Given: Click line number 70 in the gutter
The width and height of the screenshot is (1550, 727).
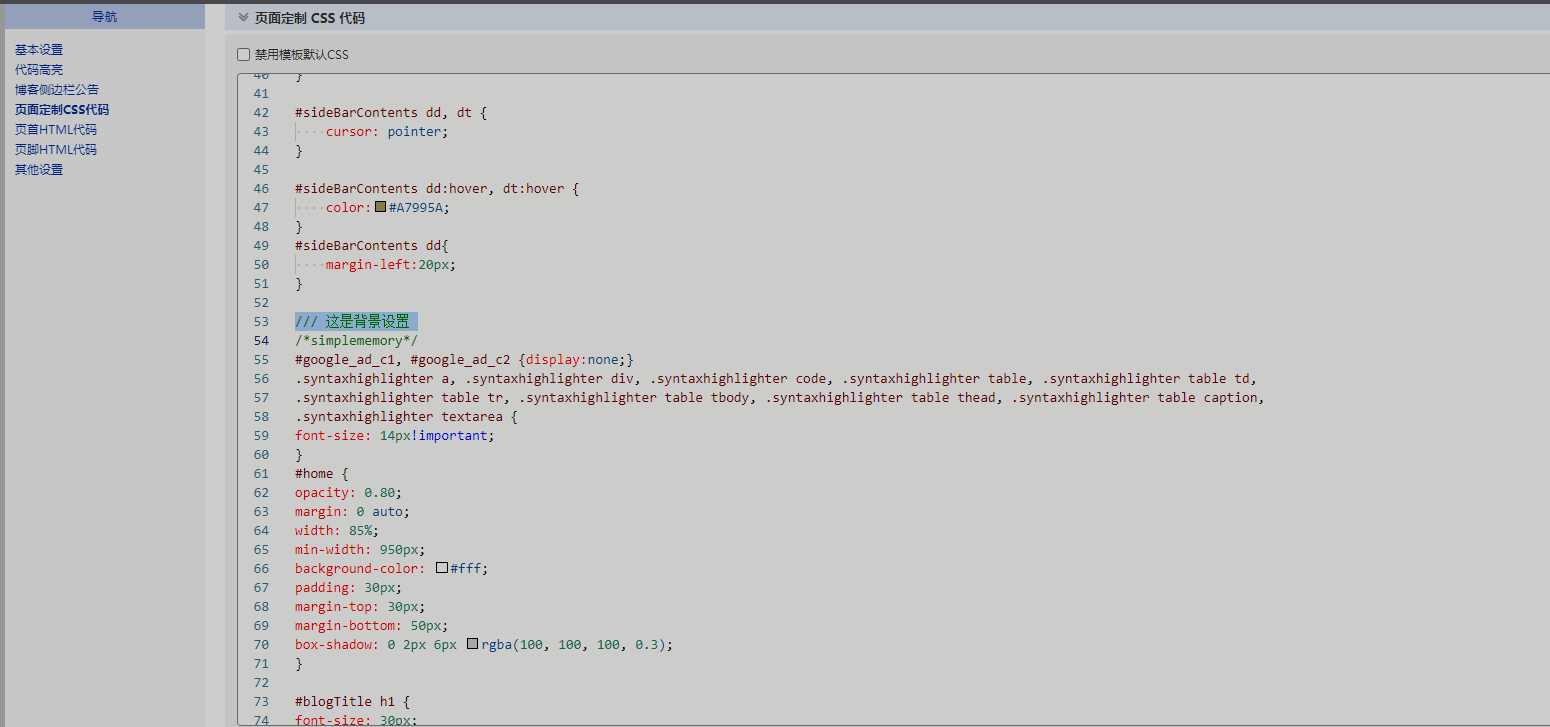Looking at the screenshot, I should 262,644.
